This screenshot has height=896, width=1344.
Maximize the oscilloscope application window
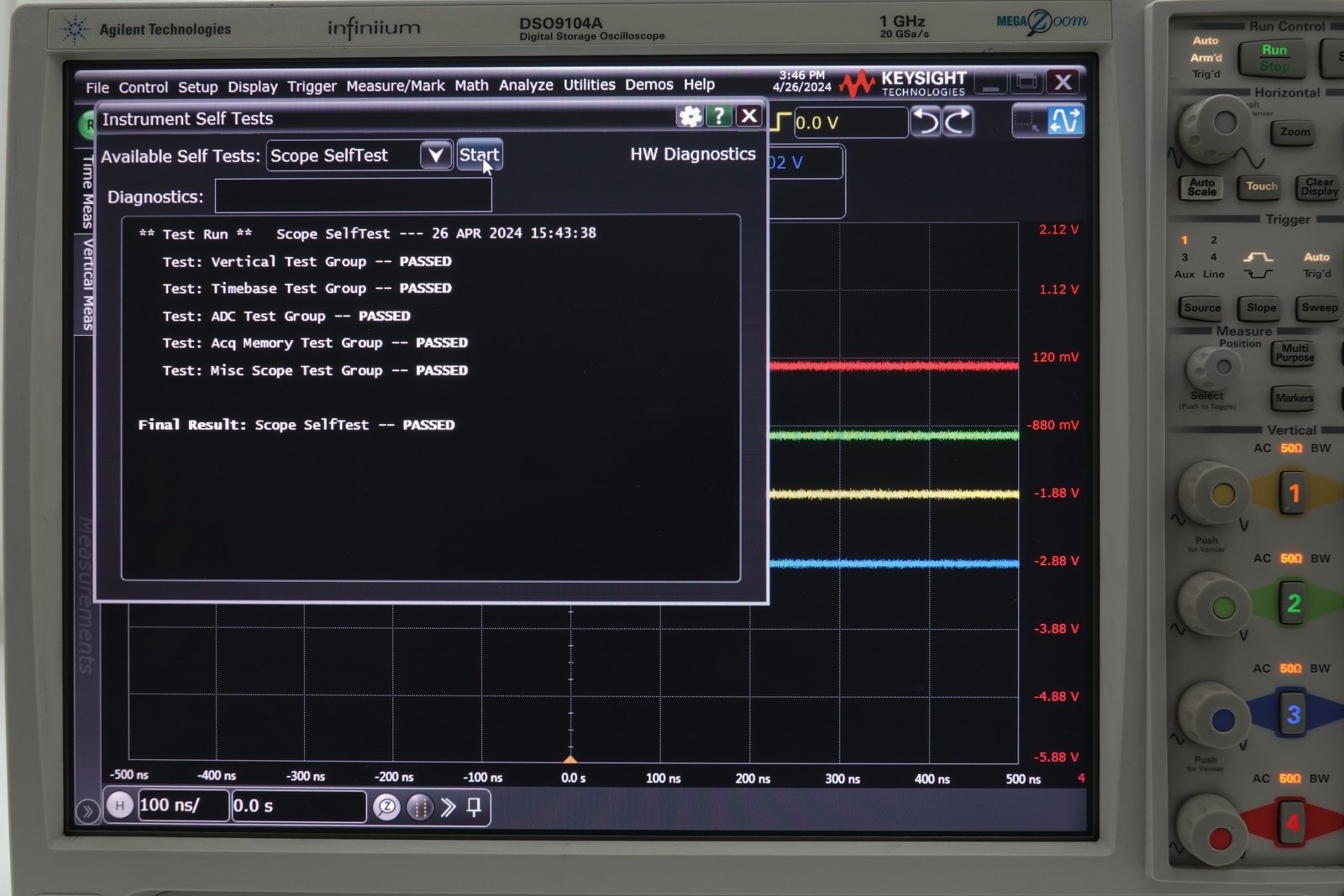(x=1026, y=81)
